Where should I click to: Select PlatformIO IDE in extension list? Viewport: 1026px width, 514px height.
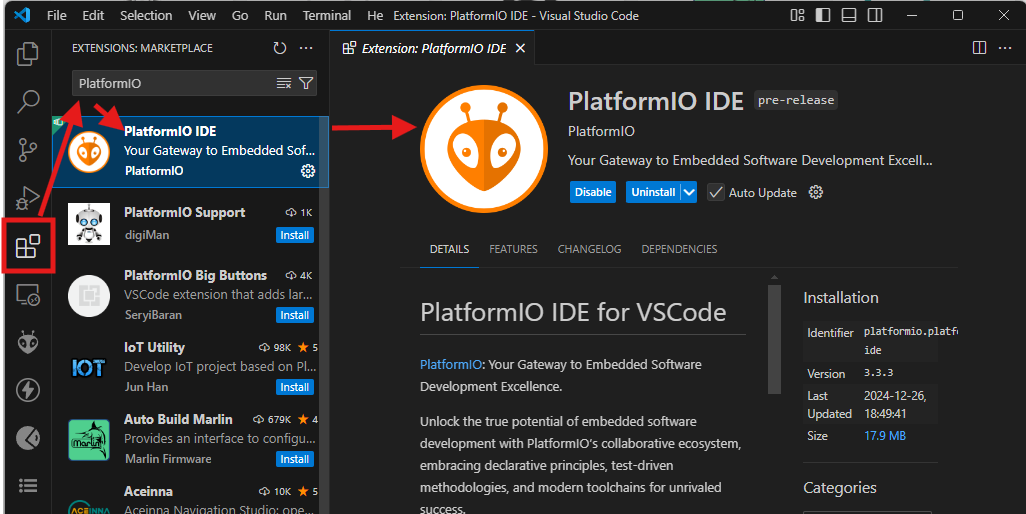(190, 152)
